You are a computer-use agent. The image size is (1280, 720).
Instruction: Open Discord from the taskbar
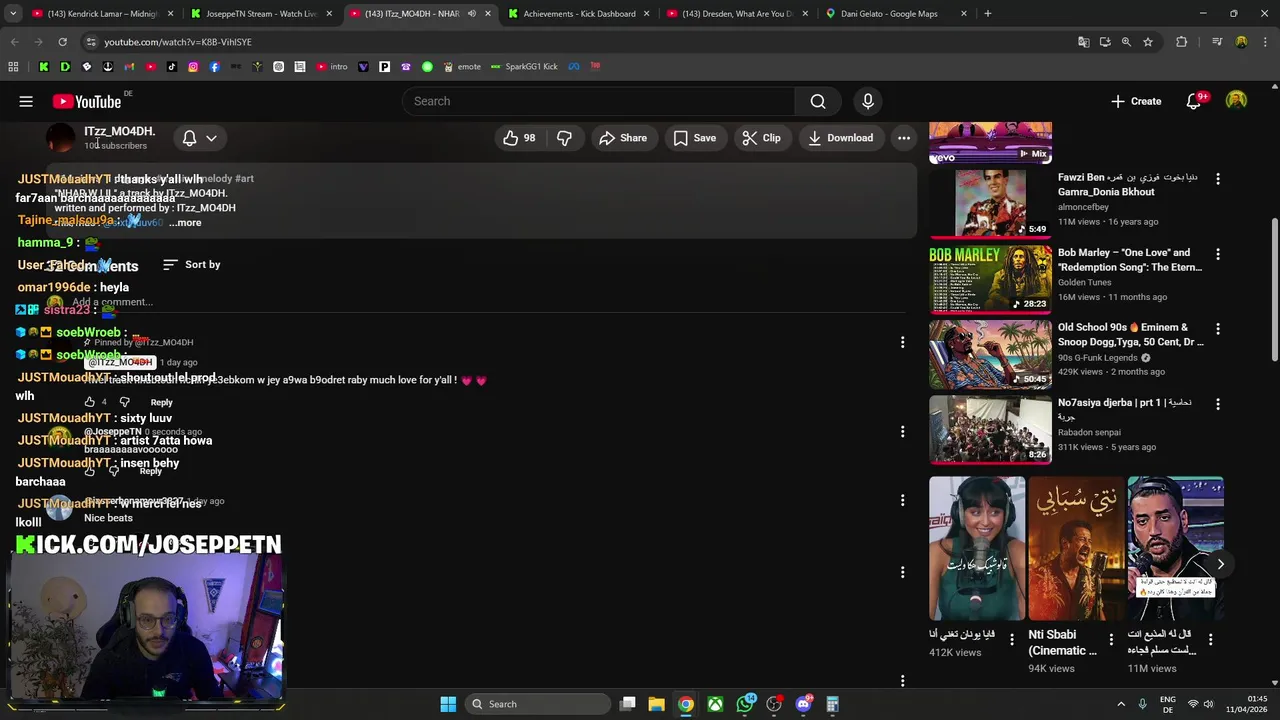click(x=803, y=704)
